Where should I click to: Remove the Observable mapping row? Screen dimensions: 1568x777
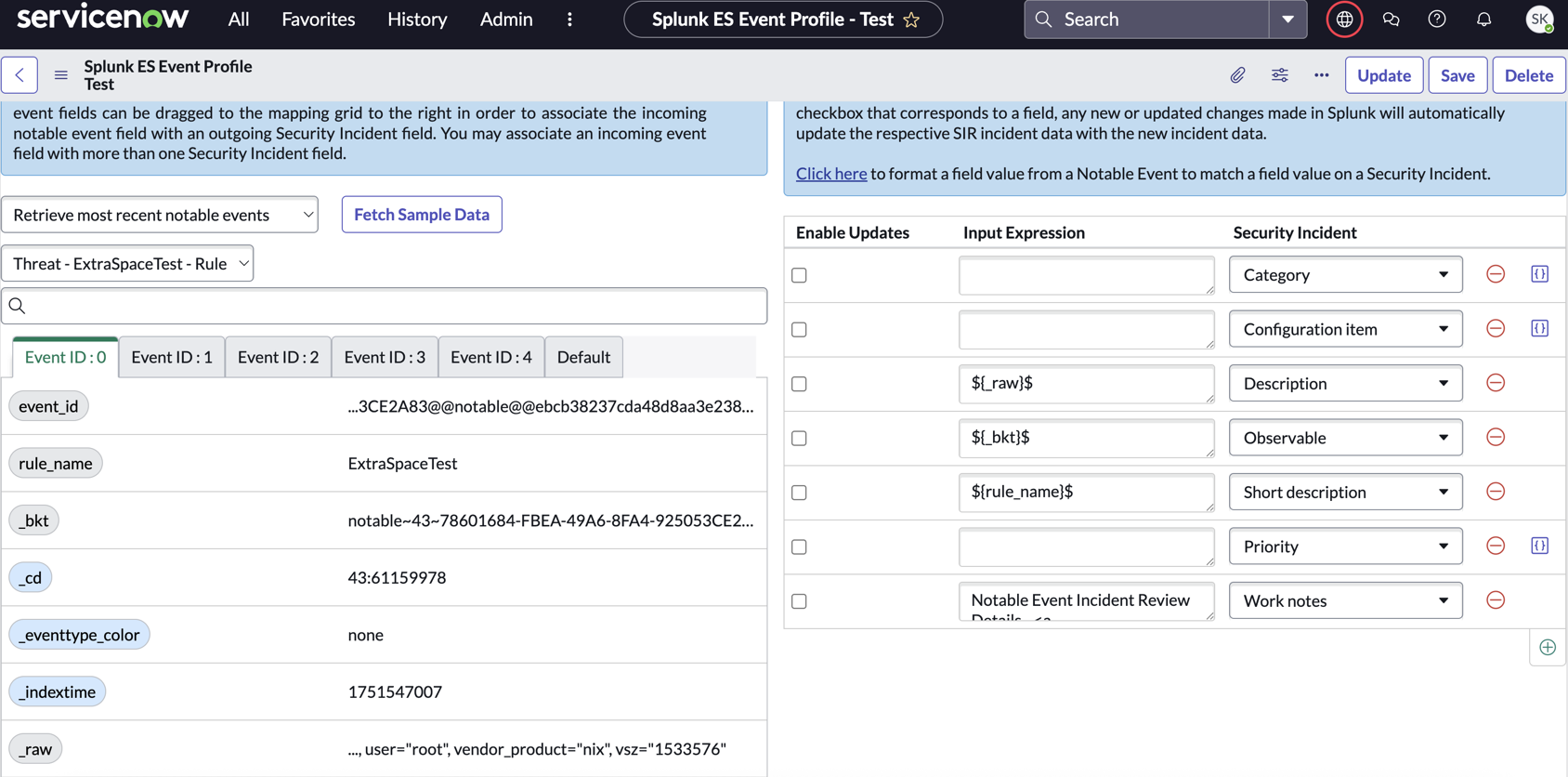click(1496, 438)
